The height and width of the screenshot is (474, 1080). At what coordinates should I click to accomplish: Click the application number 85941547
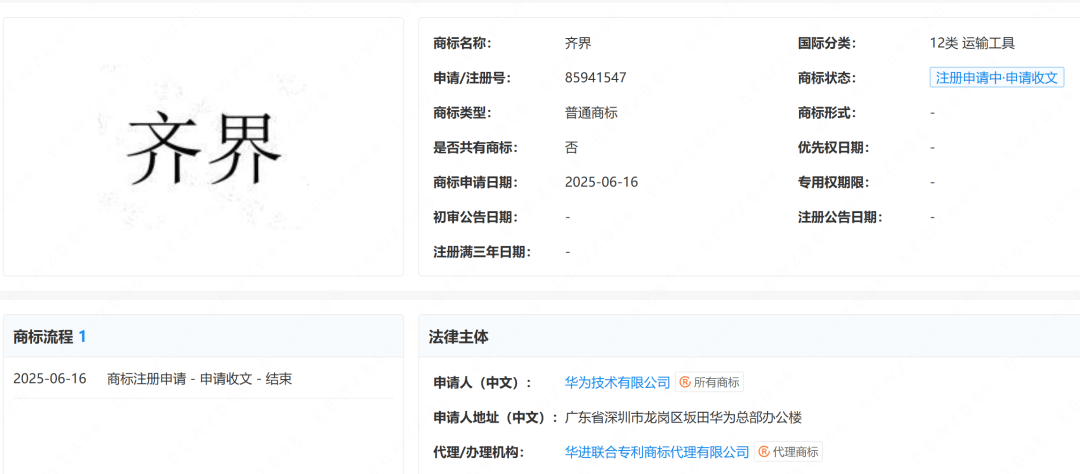point(595,78)
